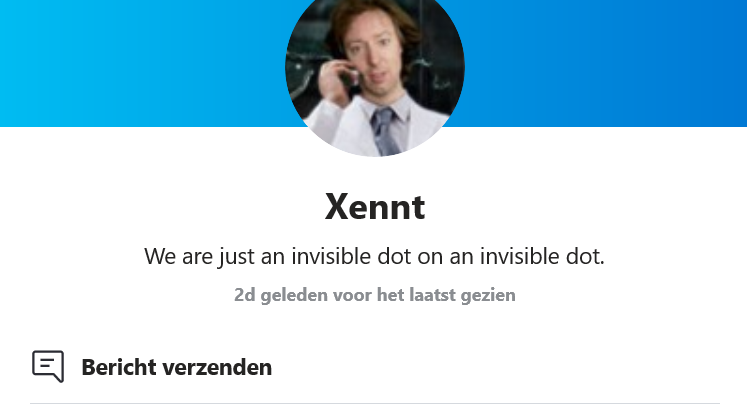The image size is (747, 410).
Task: Click the blue banner left of the avatar
Action: pyautogui.click(x=142, y=63)
